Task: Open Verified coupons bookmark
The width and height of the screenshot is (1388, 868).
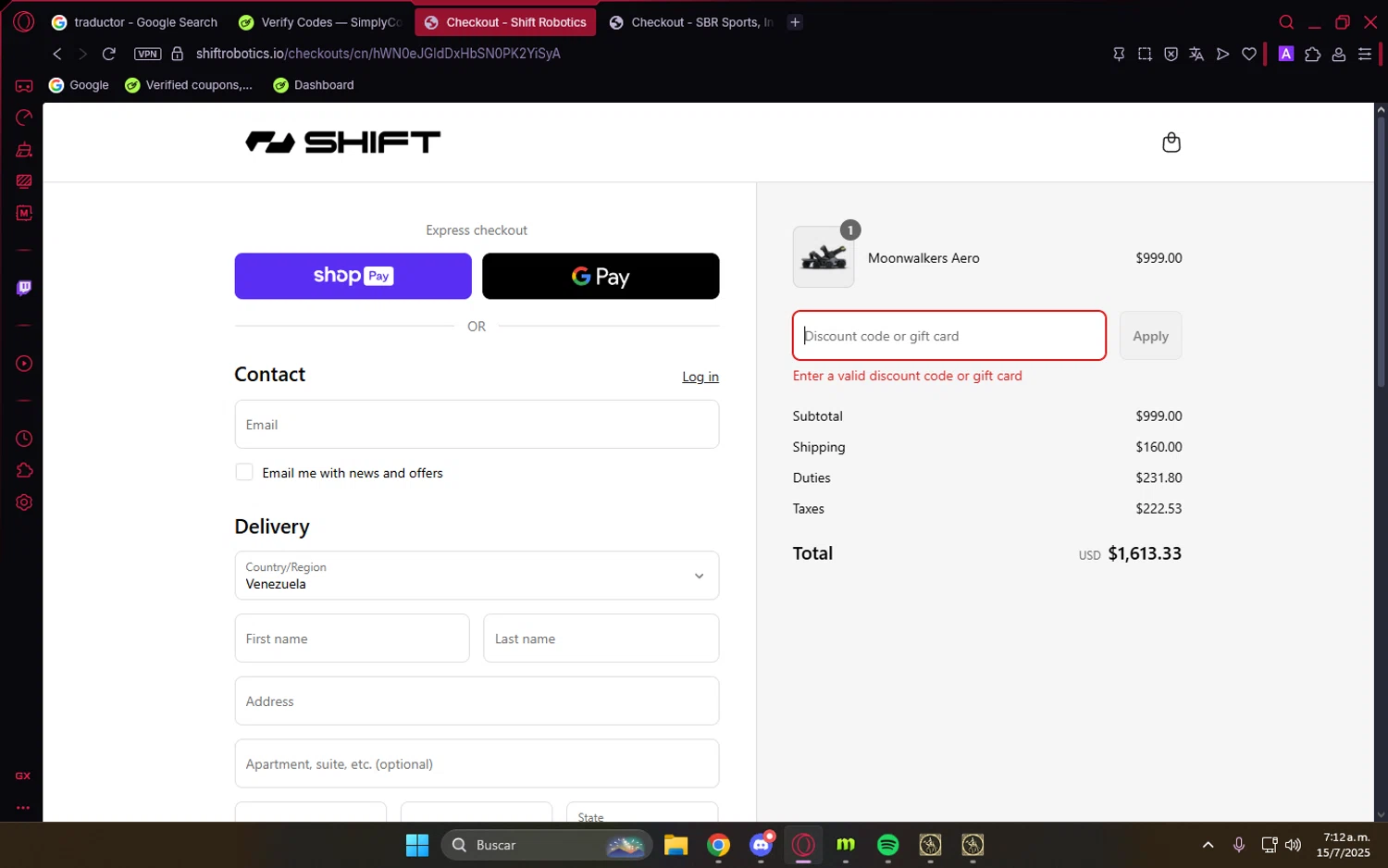Action: pyautogui.click(x=189, y=85)
